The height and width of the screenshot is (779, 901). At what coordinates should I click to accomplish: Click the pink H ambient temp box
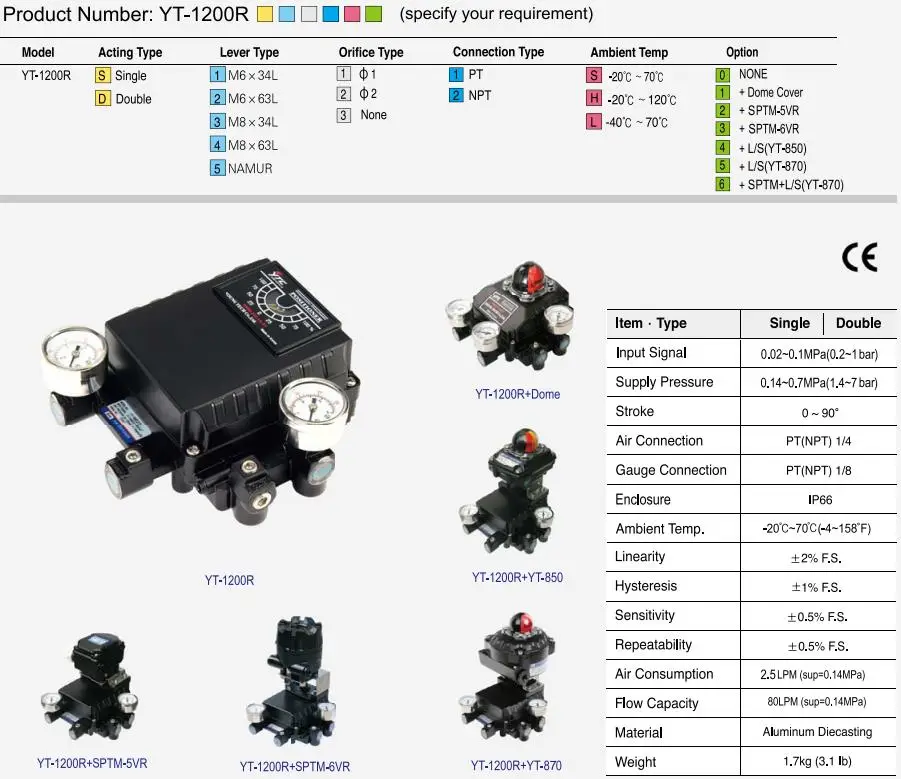[x=594, y=99]
